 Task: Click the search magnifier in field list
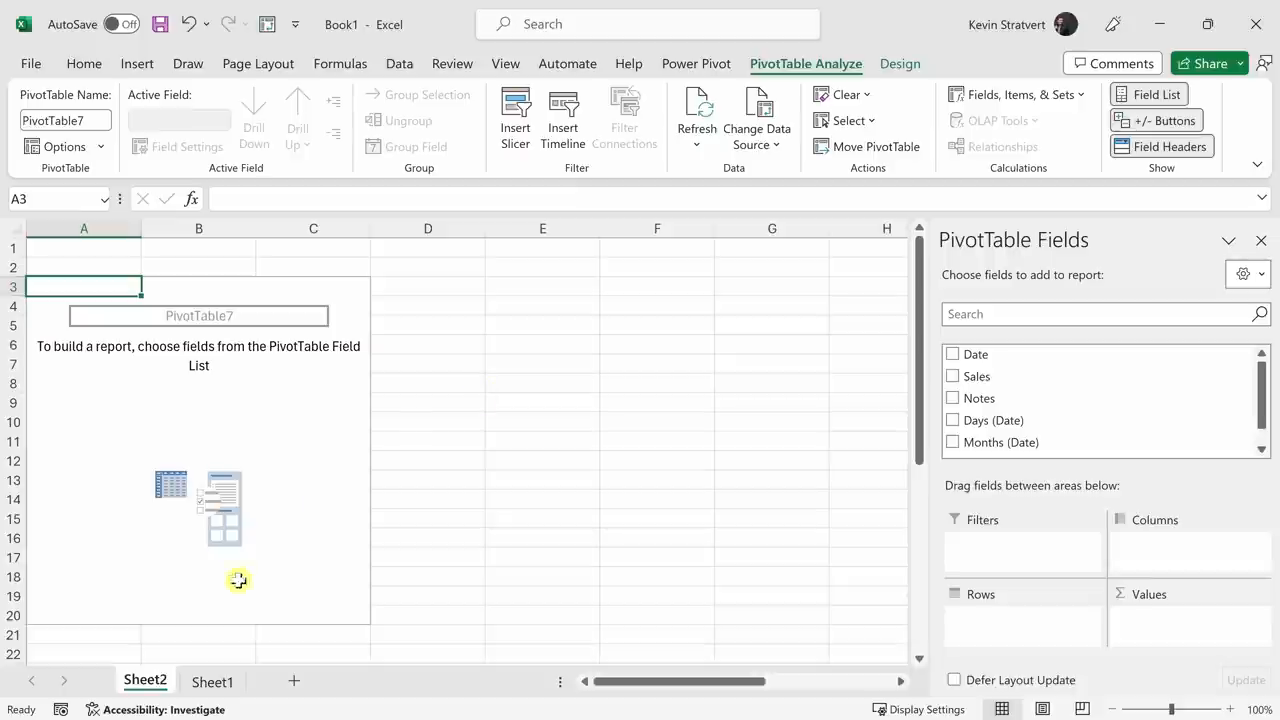[x=1259, y=314]
